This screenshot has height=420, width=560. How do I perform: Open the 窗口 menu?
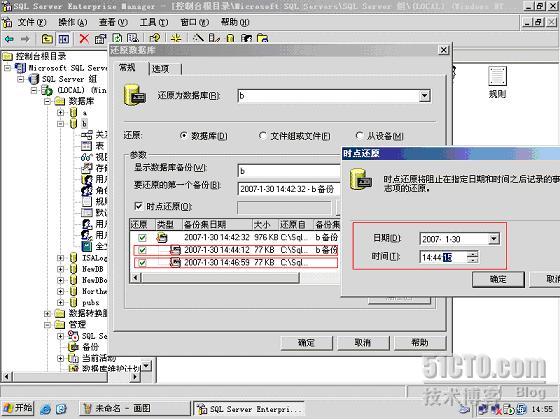(195, 22)
